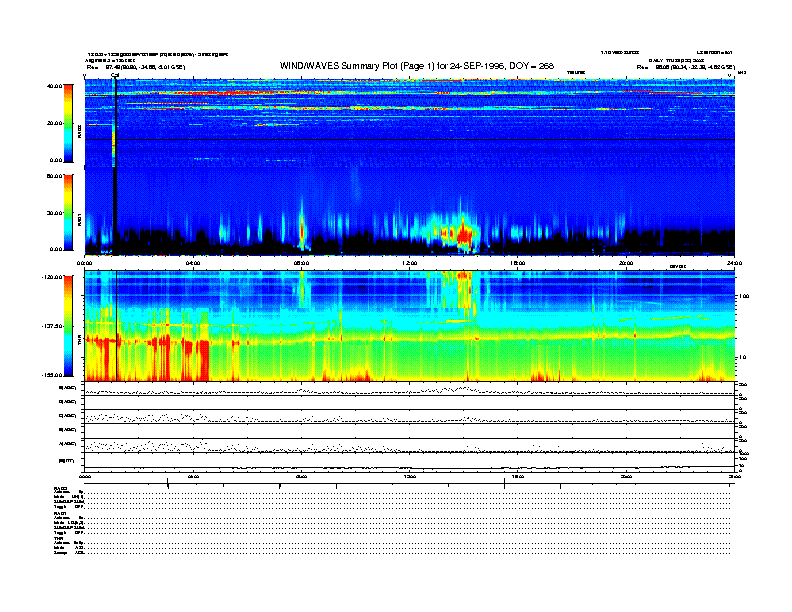The width and height of the screenshot is (792, 612).
Task: Click 04:00 on the RAD1 time axis
Action: click(x=193, y=263)
